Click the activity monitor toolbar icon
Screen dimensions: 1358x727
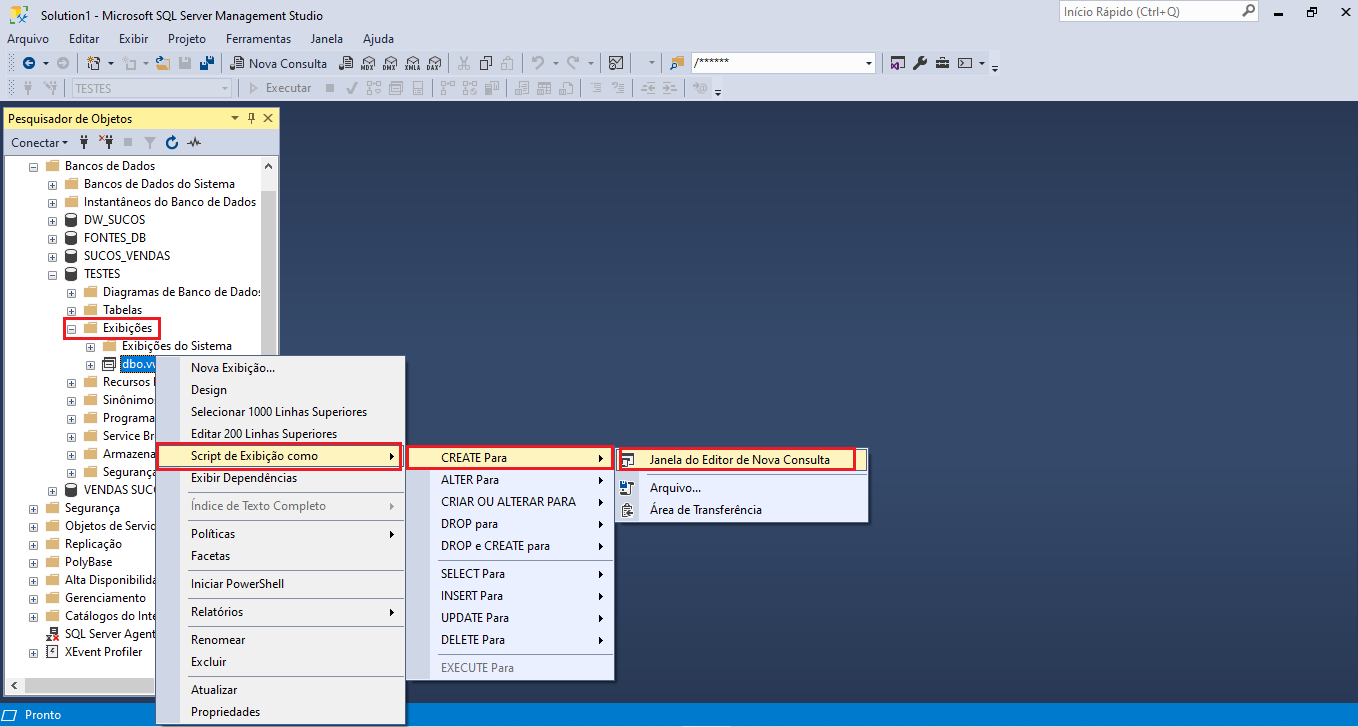click(x=616, y=63)
